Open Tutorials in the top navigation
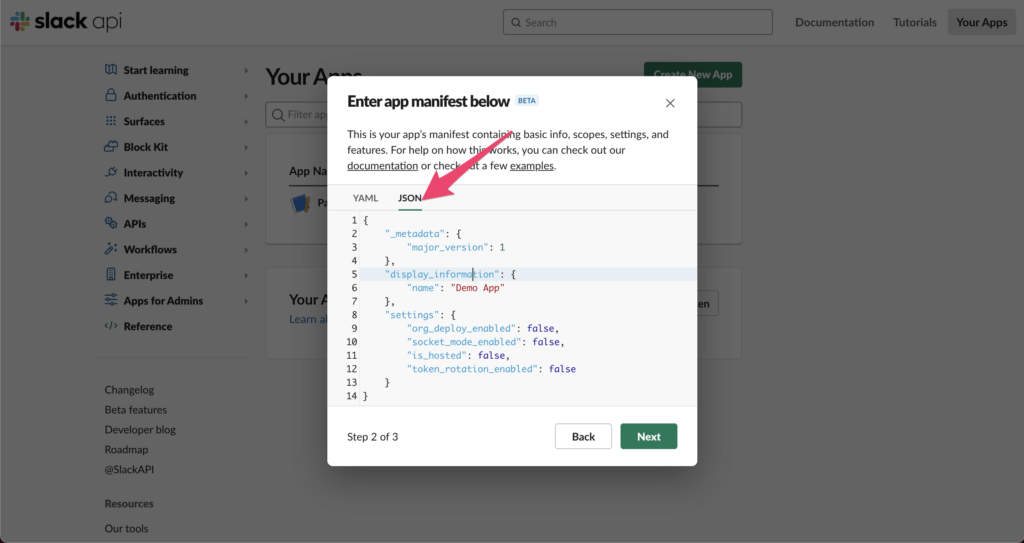Image resolution: width=1024 pixels, height=543 pixels. [x=914, y=22]
